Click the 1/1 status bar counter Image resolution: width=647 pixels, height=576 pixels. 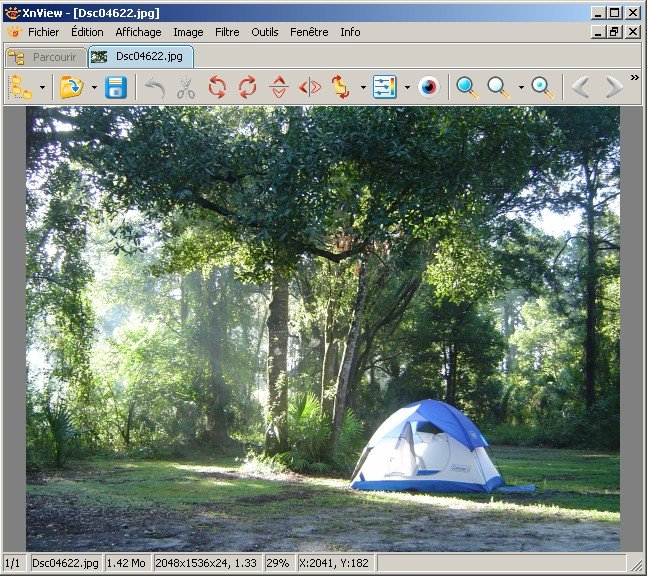tap(12, 563)
